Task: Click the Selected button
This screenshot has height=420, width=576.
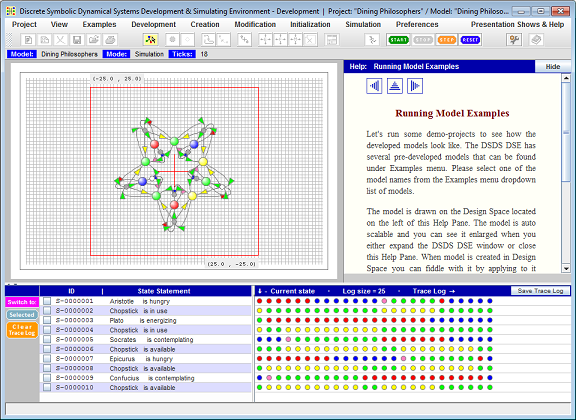Action: tap(22, 315)
